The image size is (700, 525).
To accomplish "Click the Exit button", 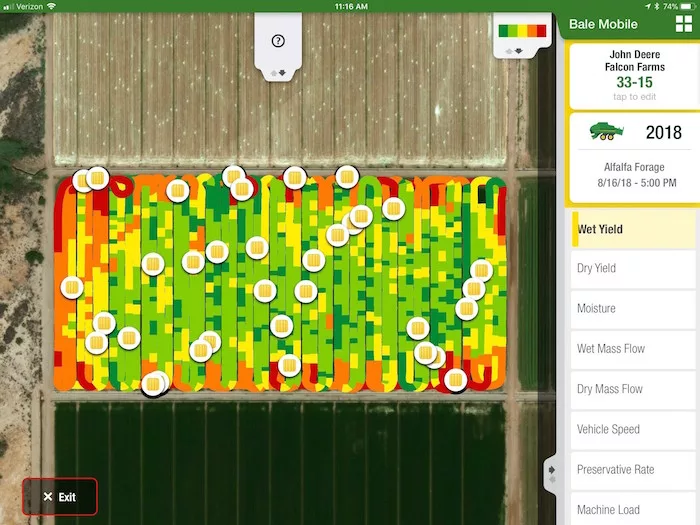I will 60,497.
